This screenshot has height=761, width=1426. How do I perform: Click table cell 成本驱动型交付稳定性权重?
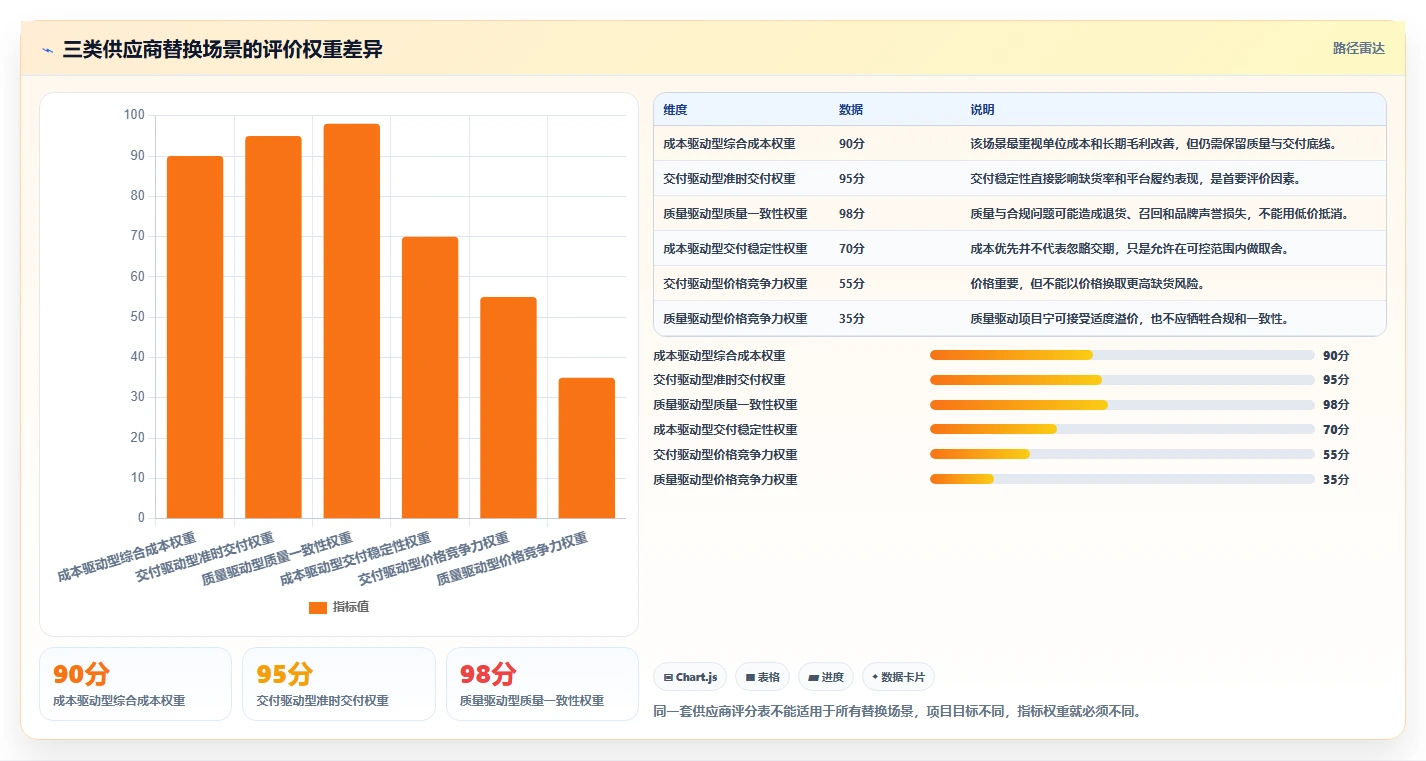[x=735, y=249]
